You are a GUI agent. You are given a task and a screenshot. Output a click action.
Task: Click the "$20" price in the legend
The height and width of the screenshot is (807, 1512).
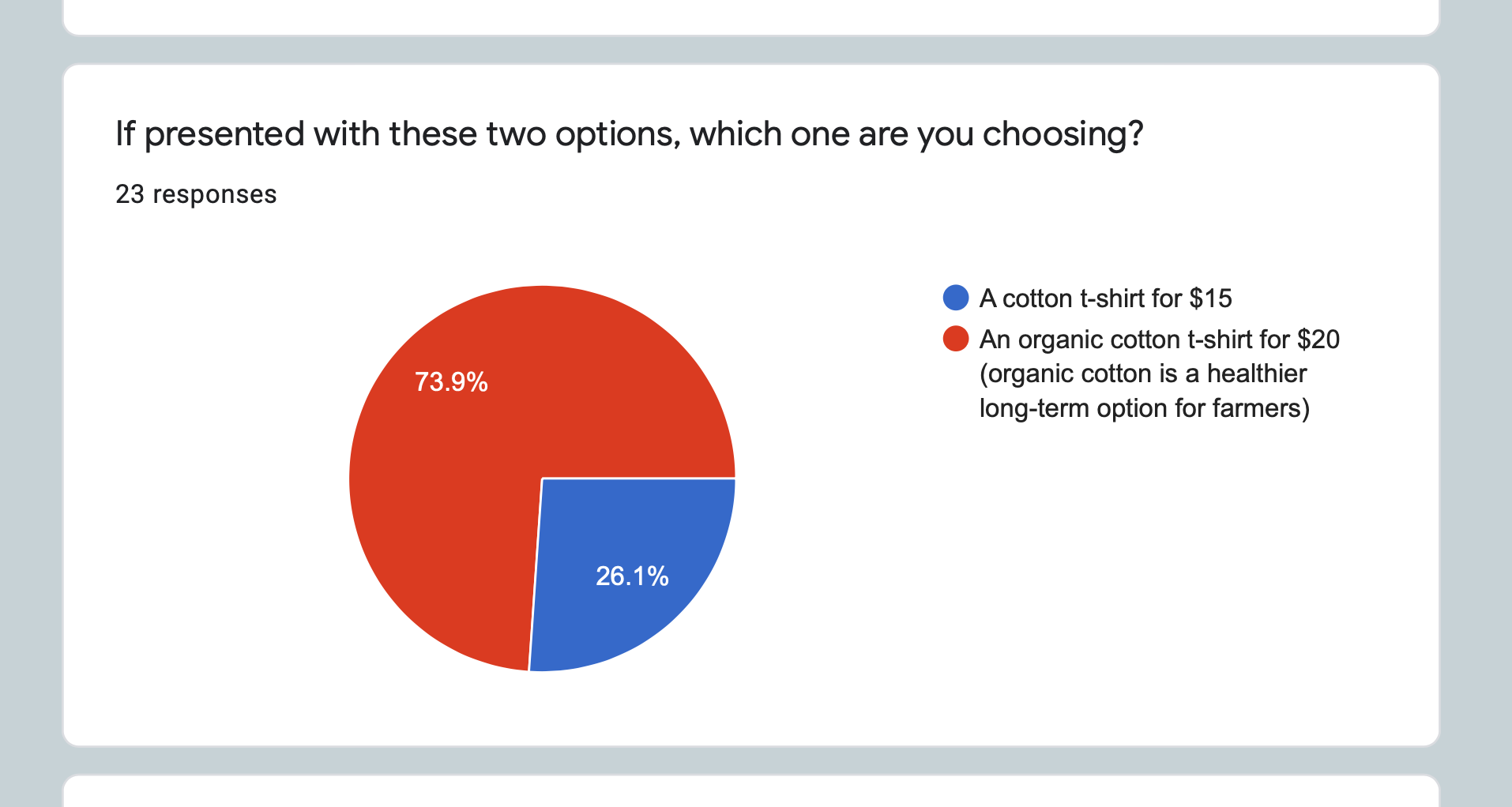(1318, 340)
